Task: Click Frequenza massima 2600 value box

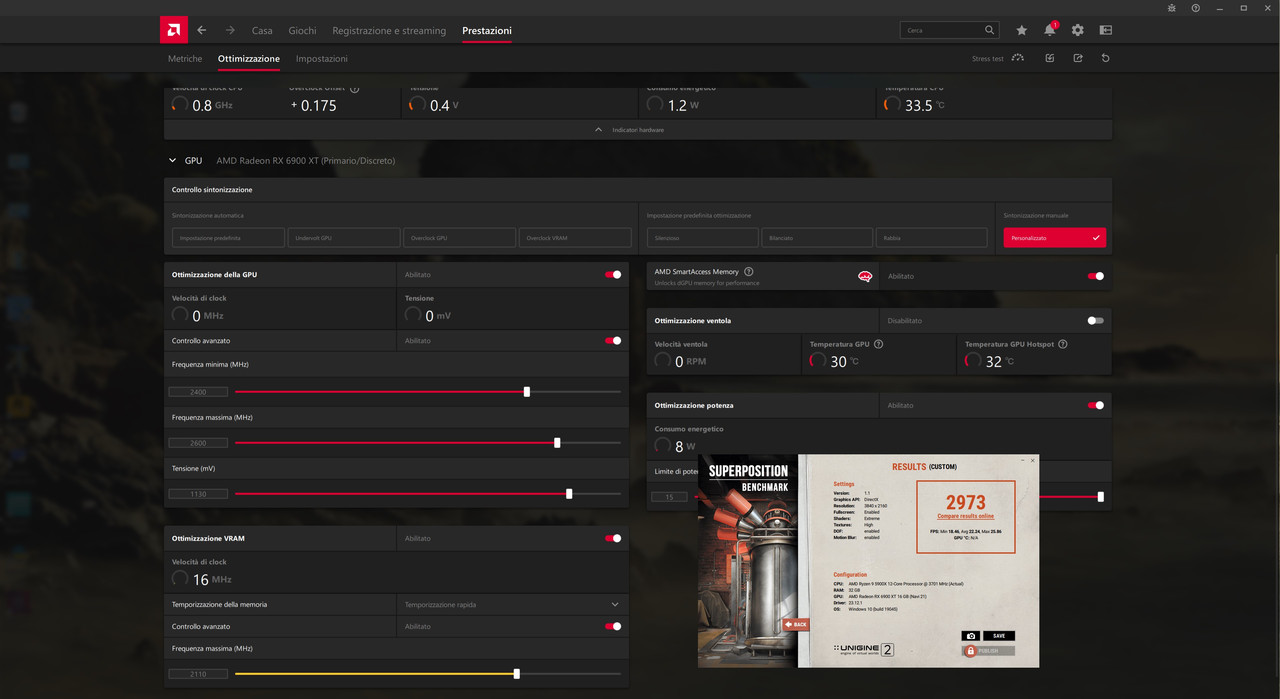Action: pyautogui.click(x=198, y=442)
